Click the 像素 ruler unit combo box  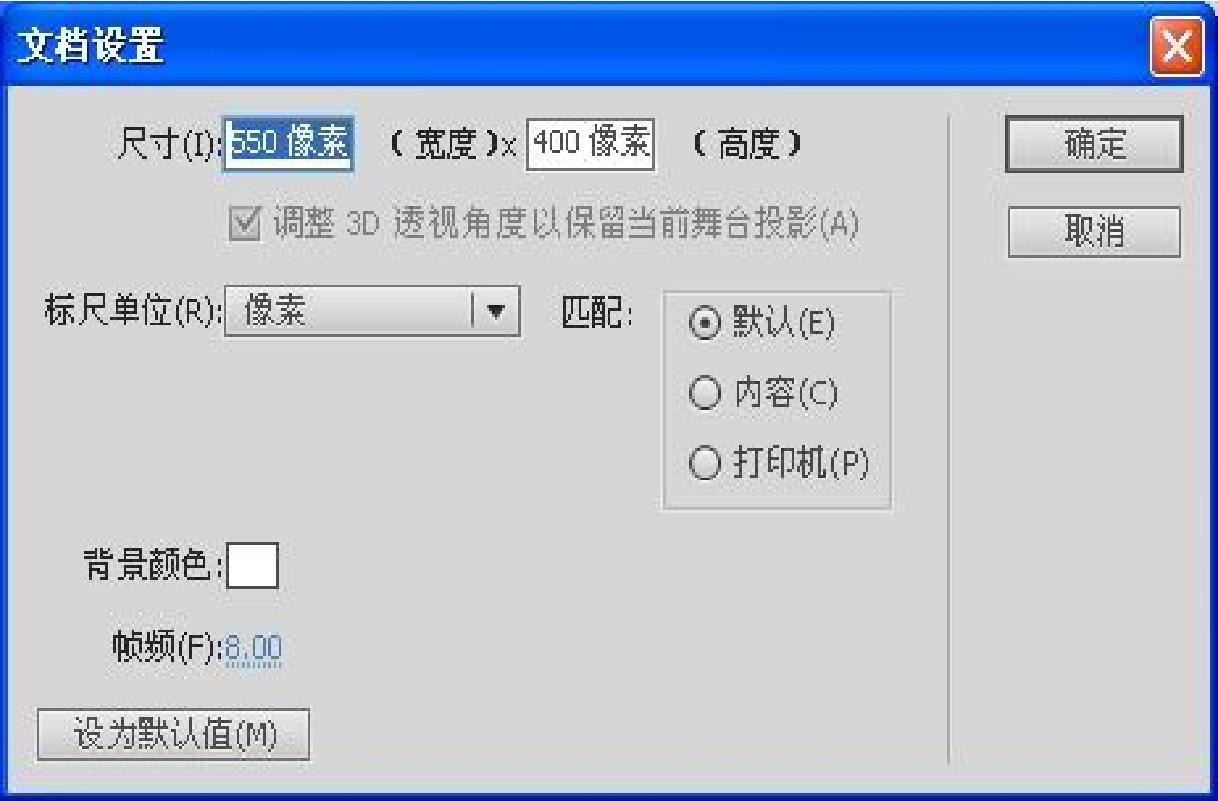(372, 313)
